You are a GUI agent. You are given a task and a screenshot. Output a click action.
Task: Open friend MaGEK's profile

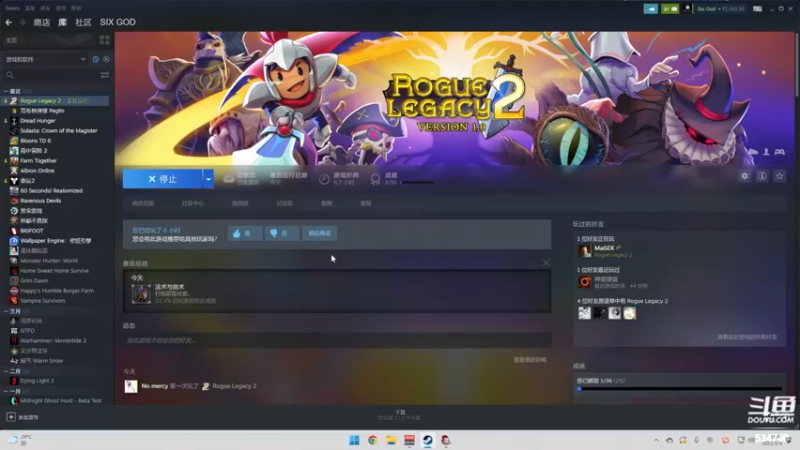[x=604, y=248]
